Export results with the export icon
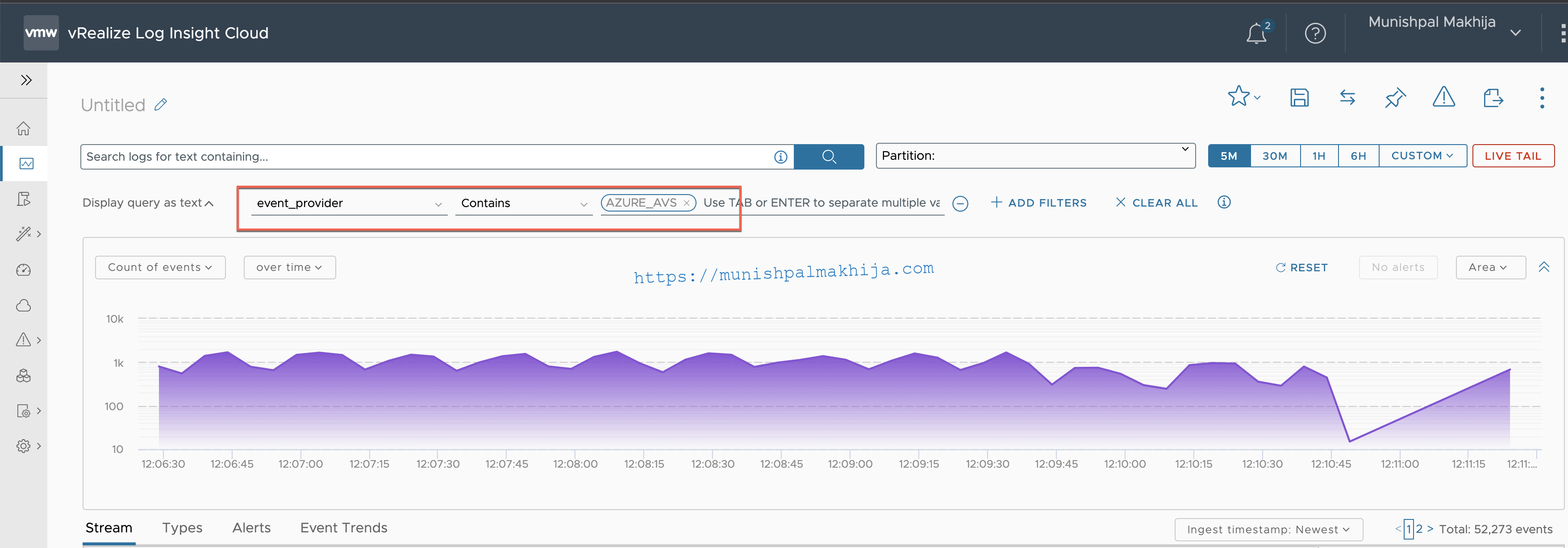Viewport: 1568px width, 548px height. click(1493, 97)
